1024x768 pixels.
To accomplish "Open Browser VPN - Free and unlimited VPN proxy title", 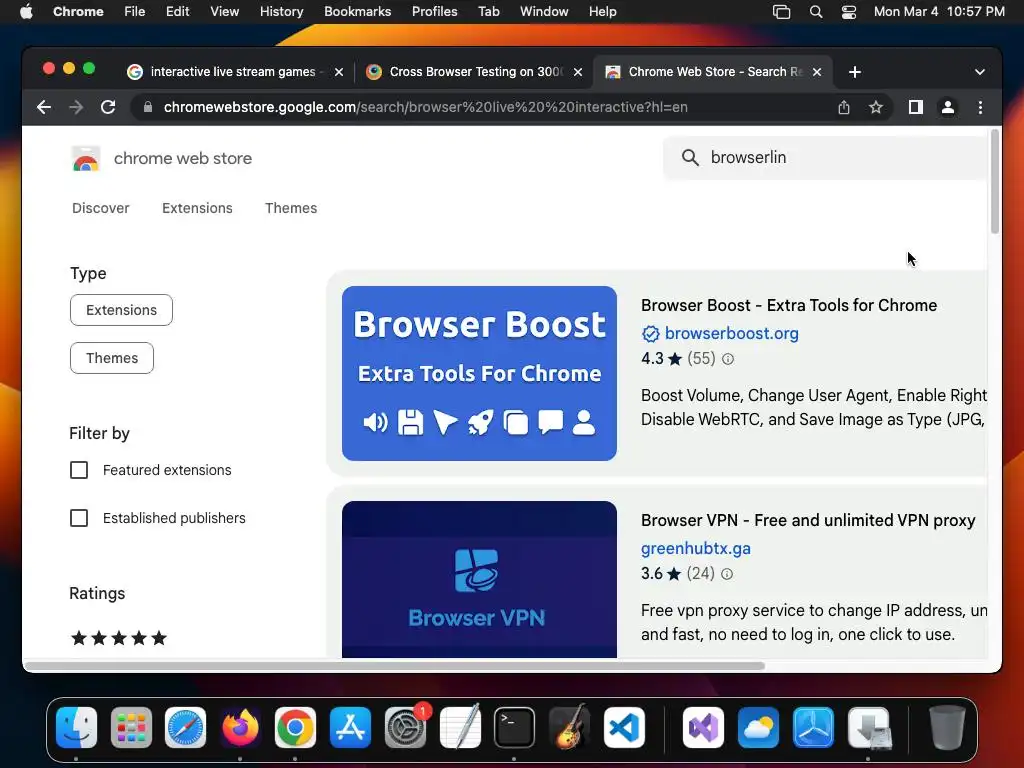I will (x=808, y=520).
